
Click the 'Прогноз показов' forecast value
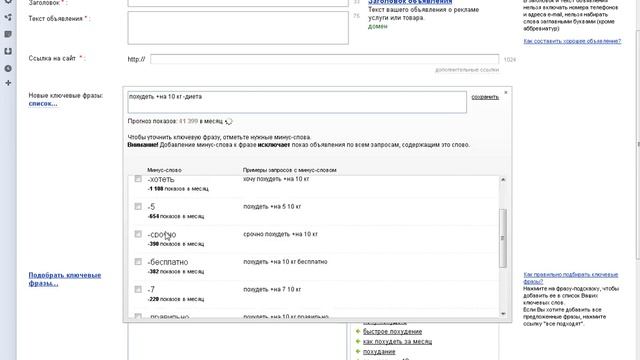click(x=188, y=121)
